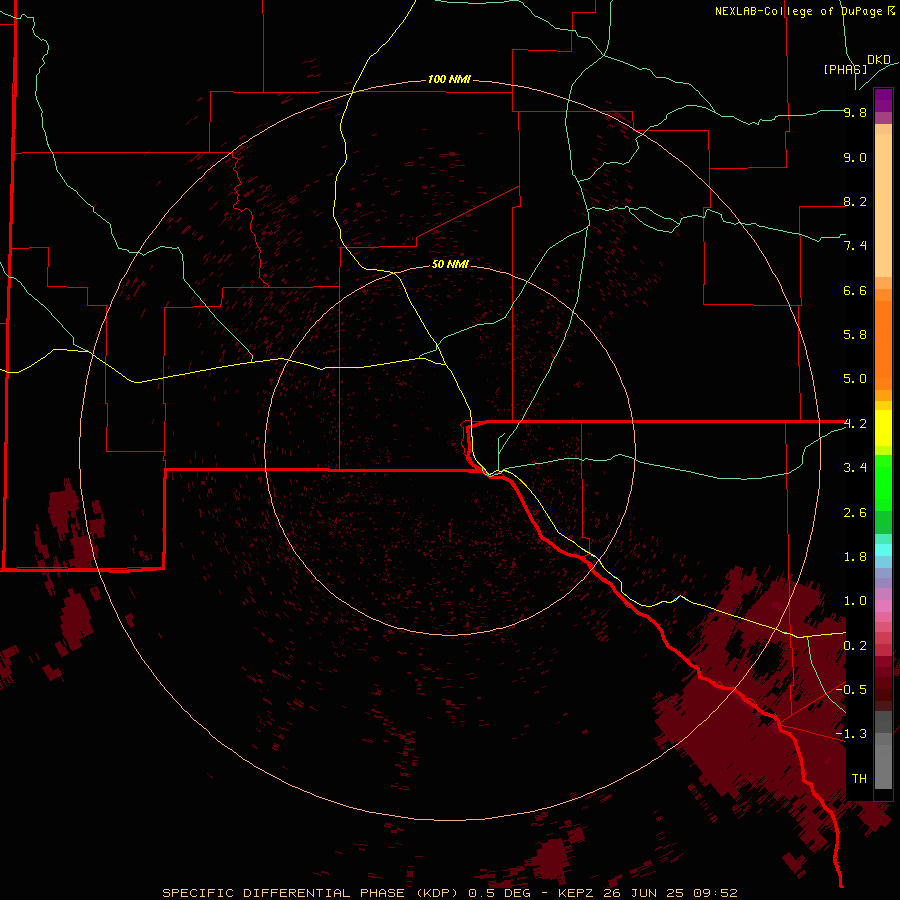Click the 50 NMI range ring label

tap(450, 264)
